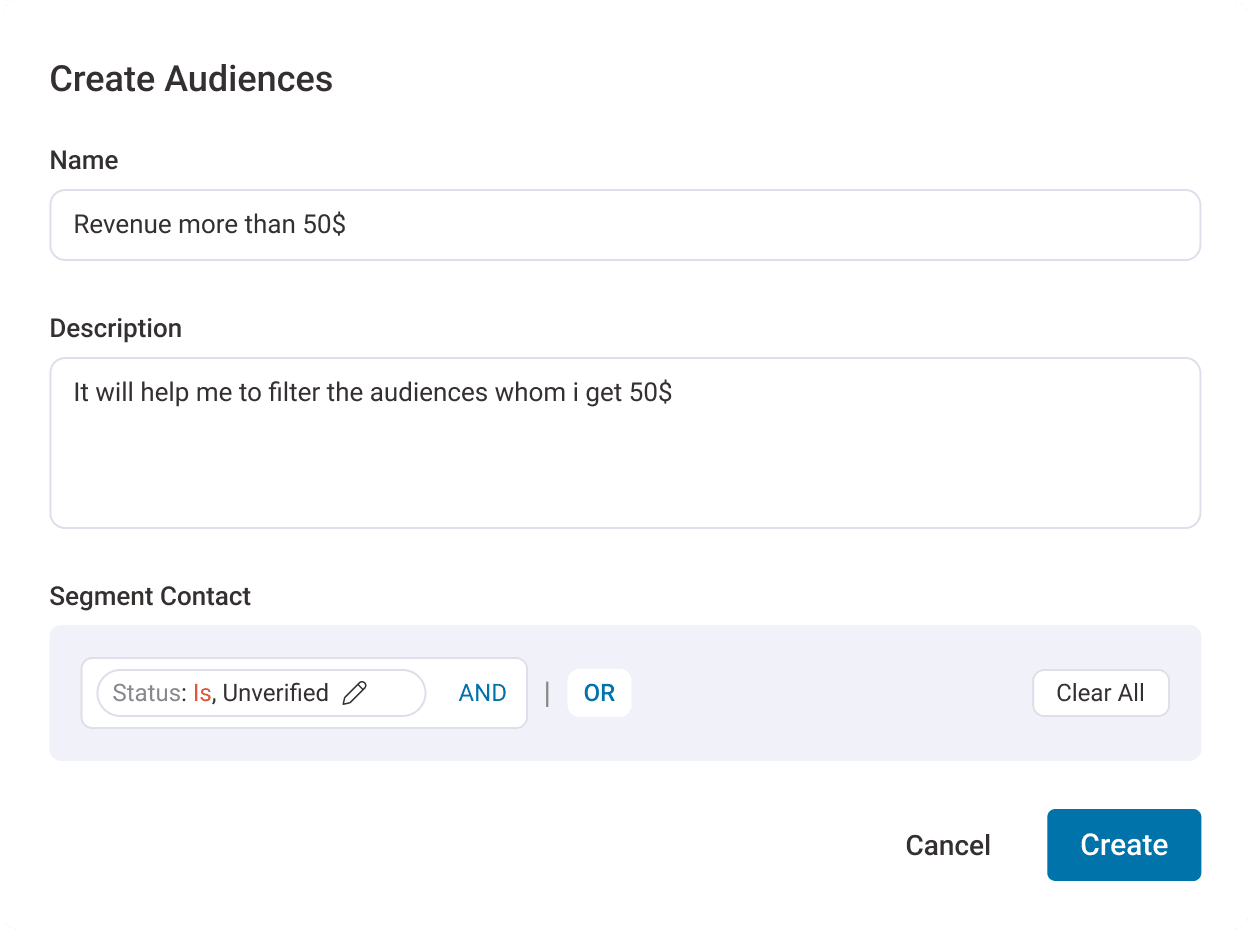Edit the Status filter with the pencil icon
The image size is (1249, 929).
(354, 693)
